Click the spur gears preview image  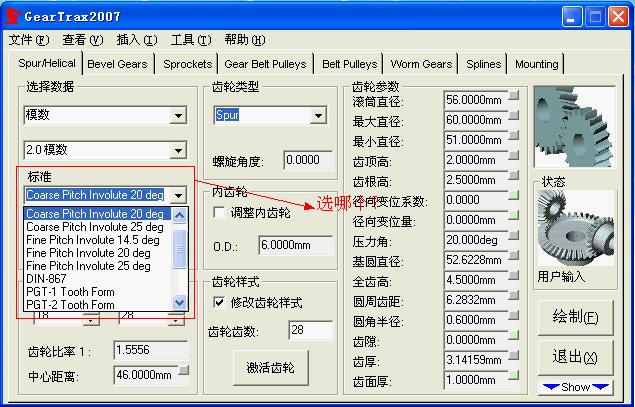pos(574,127)
